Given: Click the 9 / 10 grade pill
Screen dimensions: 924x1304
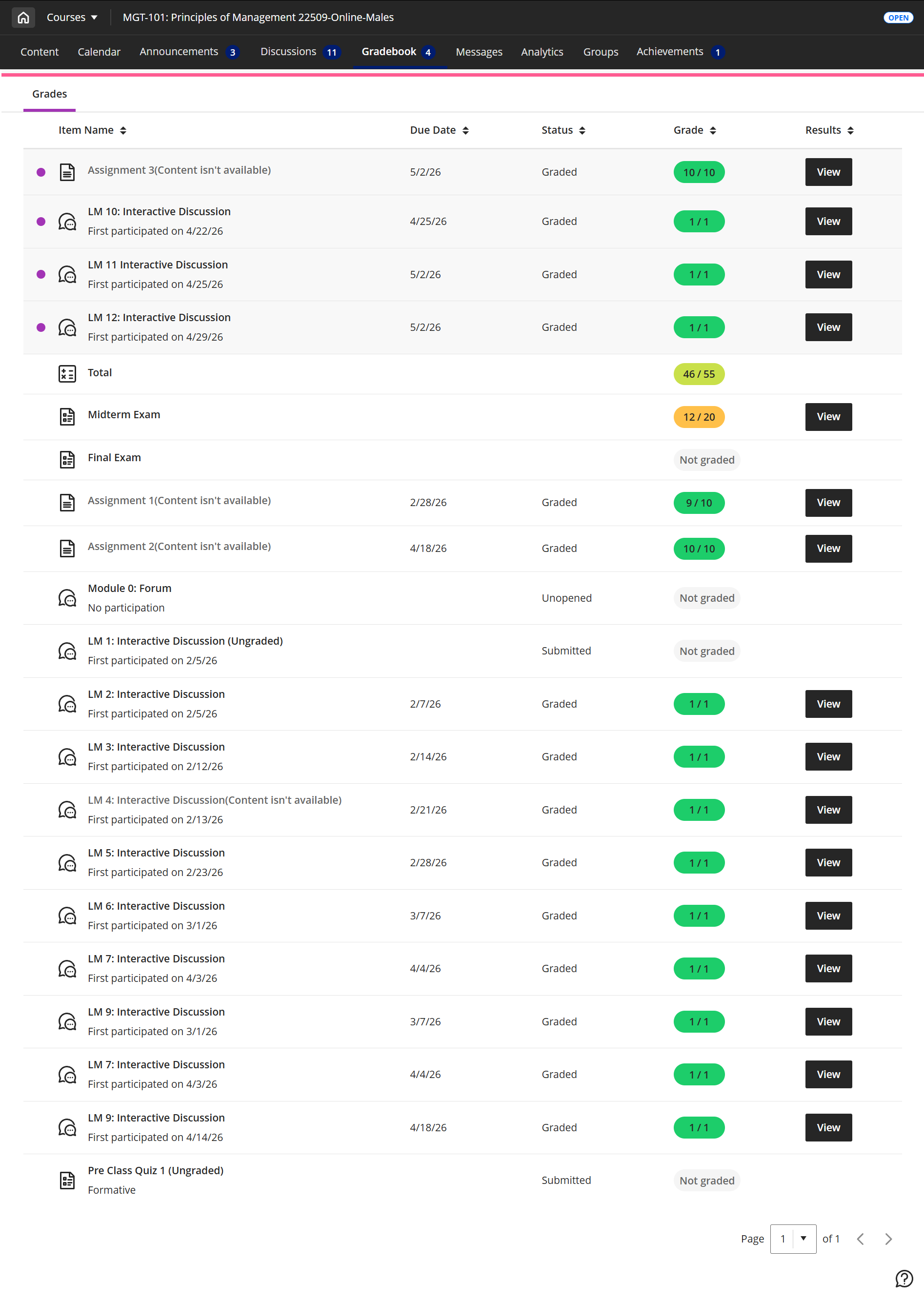Looking at the screenshot, I should [x=699, y=503].
